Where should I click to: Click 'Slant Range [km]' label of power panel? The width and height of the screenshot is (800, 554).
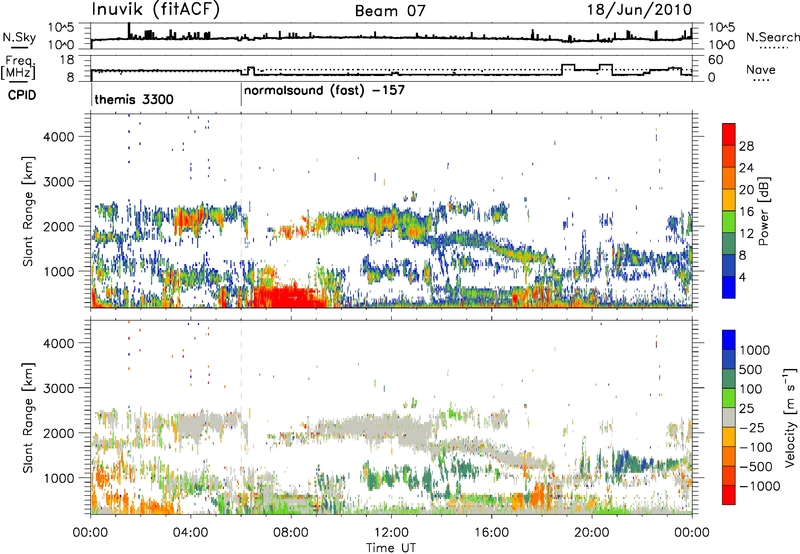[x=28, y=211]
